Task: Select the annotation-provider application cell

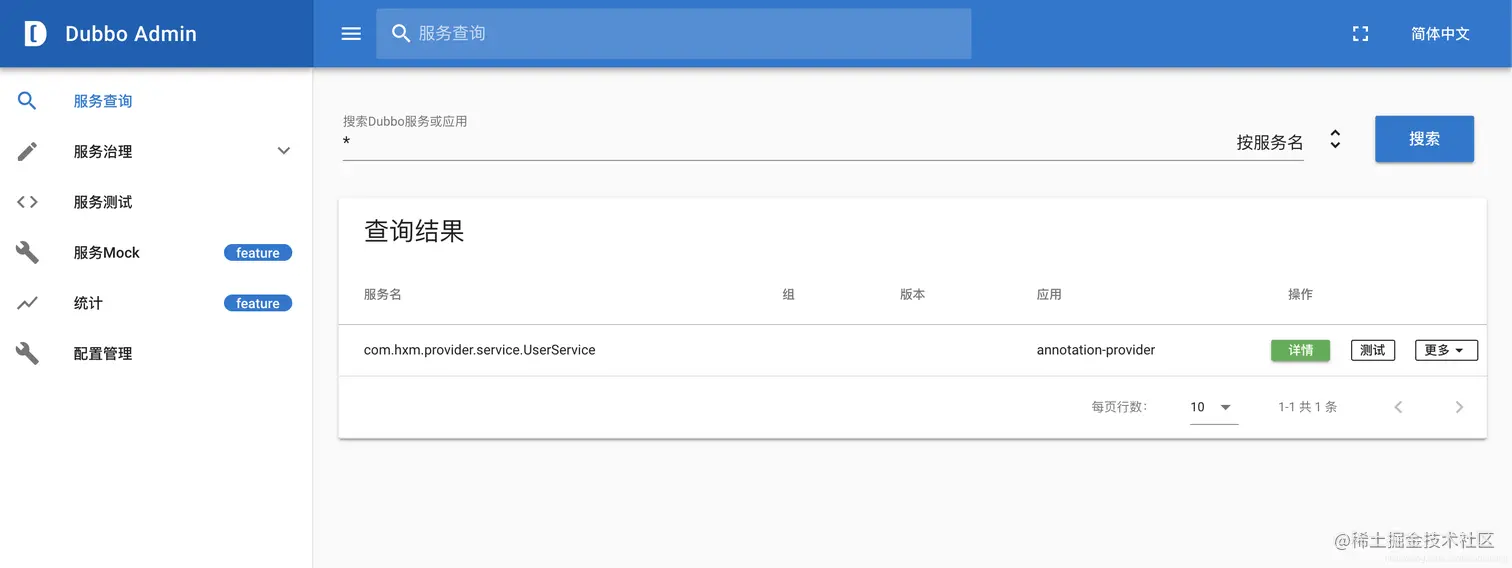Action: pyautogui.click(x=1095, y=350)
